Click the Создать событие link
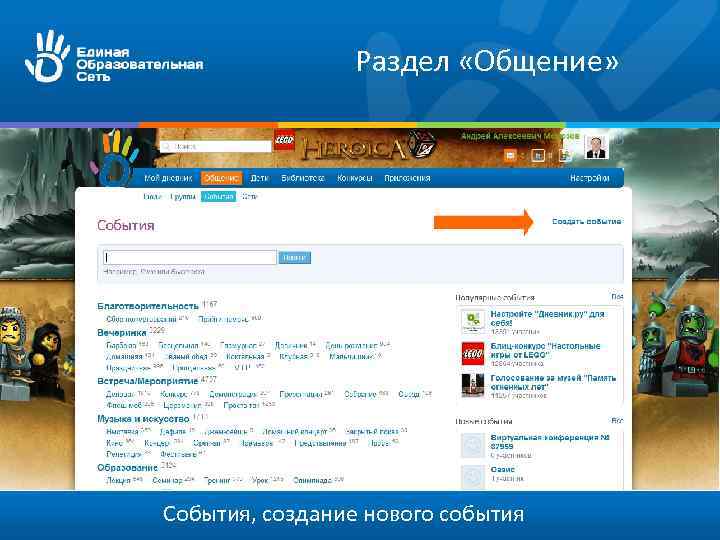This screenshot has height=540, width=720. pos(586,221)
